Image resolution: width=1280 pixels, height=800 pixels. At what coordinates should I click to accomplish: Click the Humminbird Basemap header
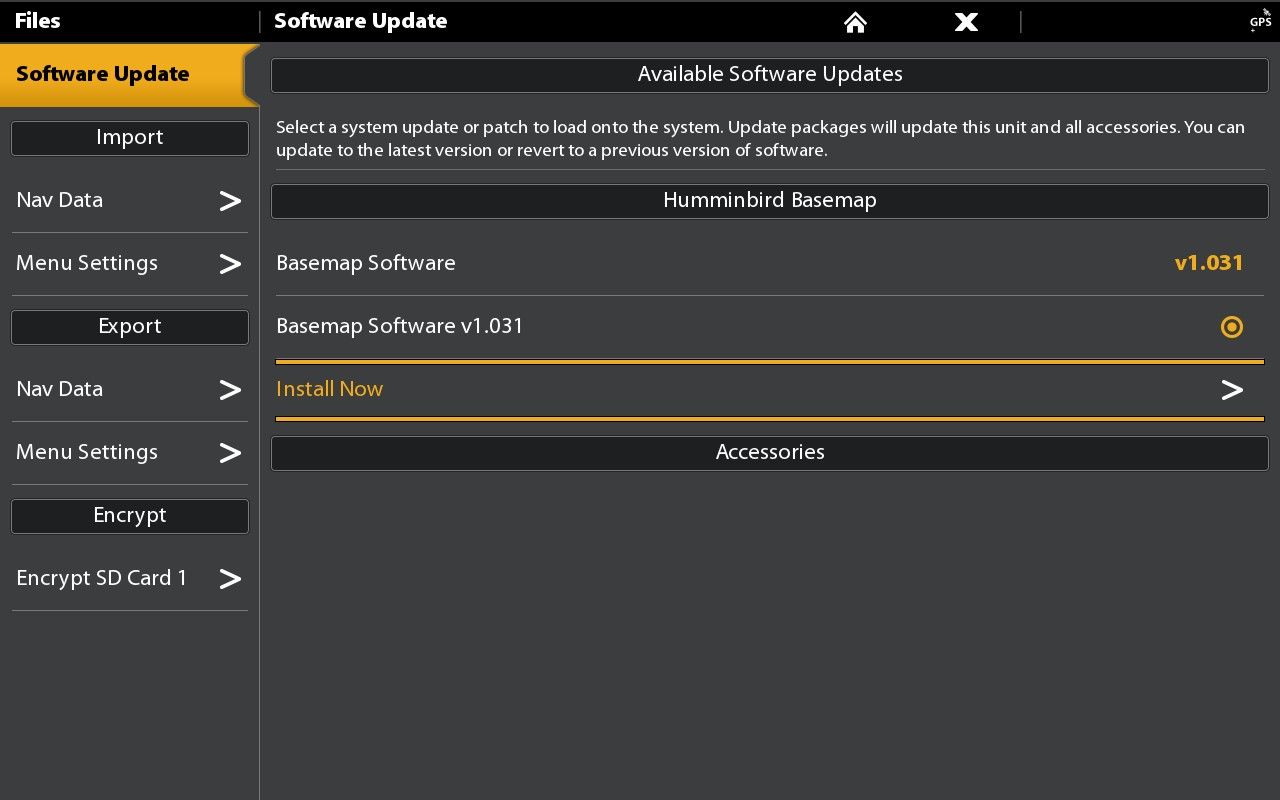point(770,201)
